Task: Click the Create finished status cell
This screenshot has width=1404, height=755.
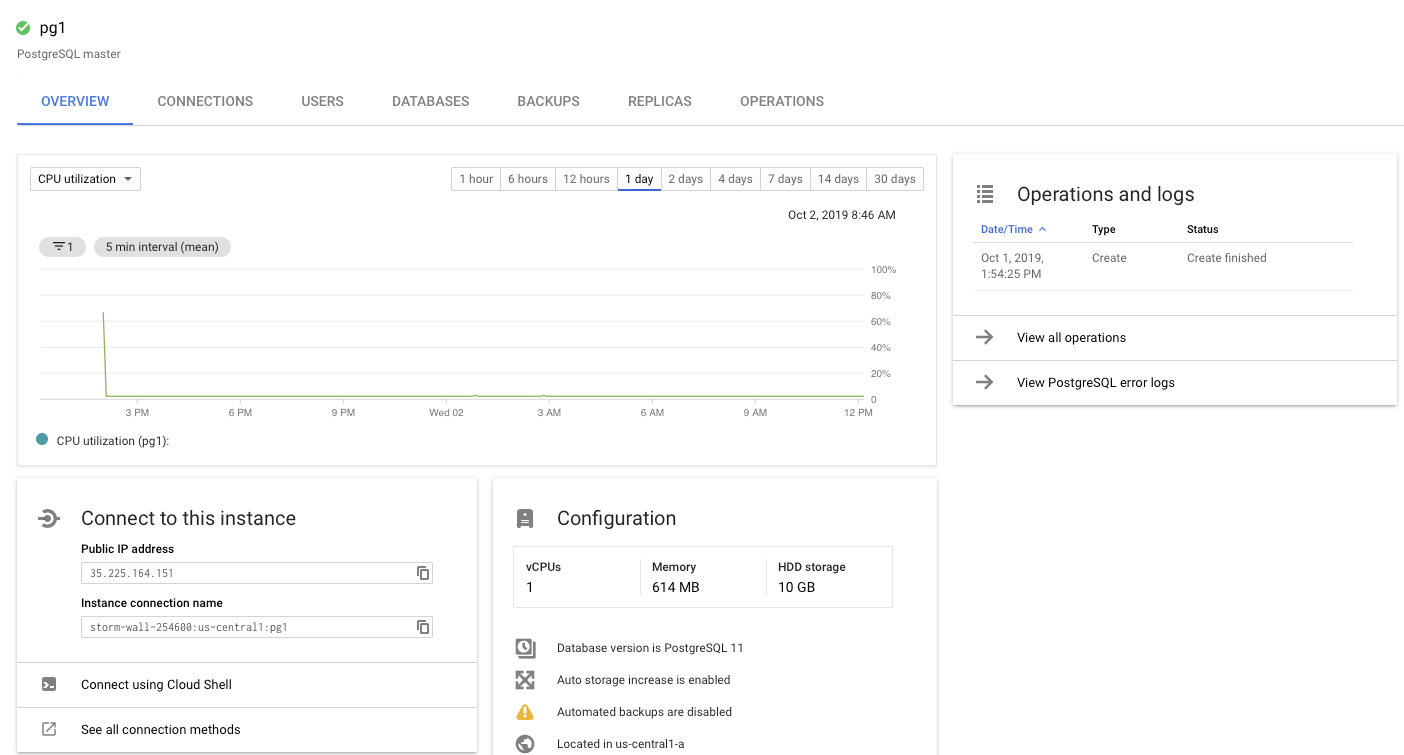Action: tap(1227, 258)
